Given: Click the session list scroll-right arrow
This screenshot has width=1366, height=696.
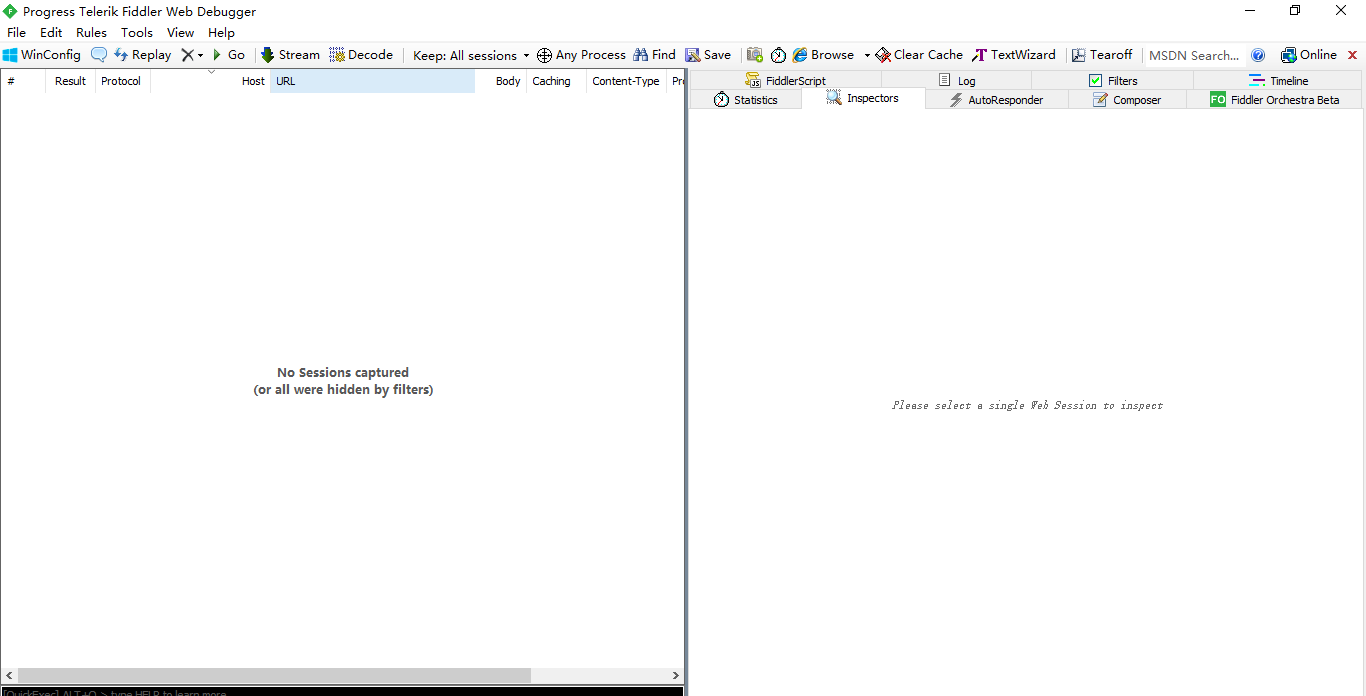Looking at the screenshot, I should coord(676,676).
